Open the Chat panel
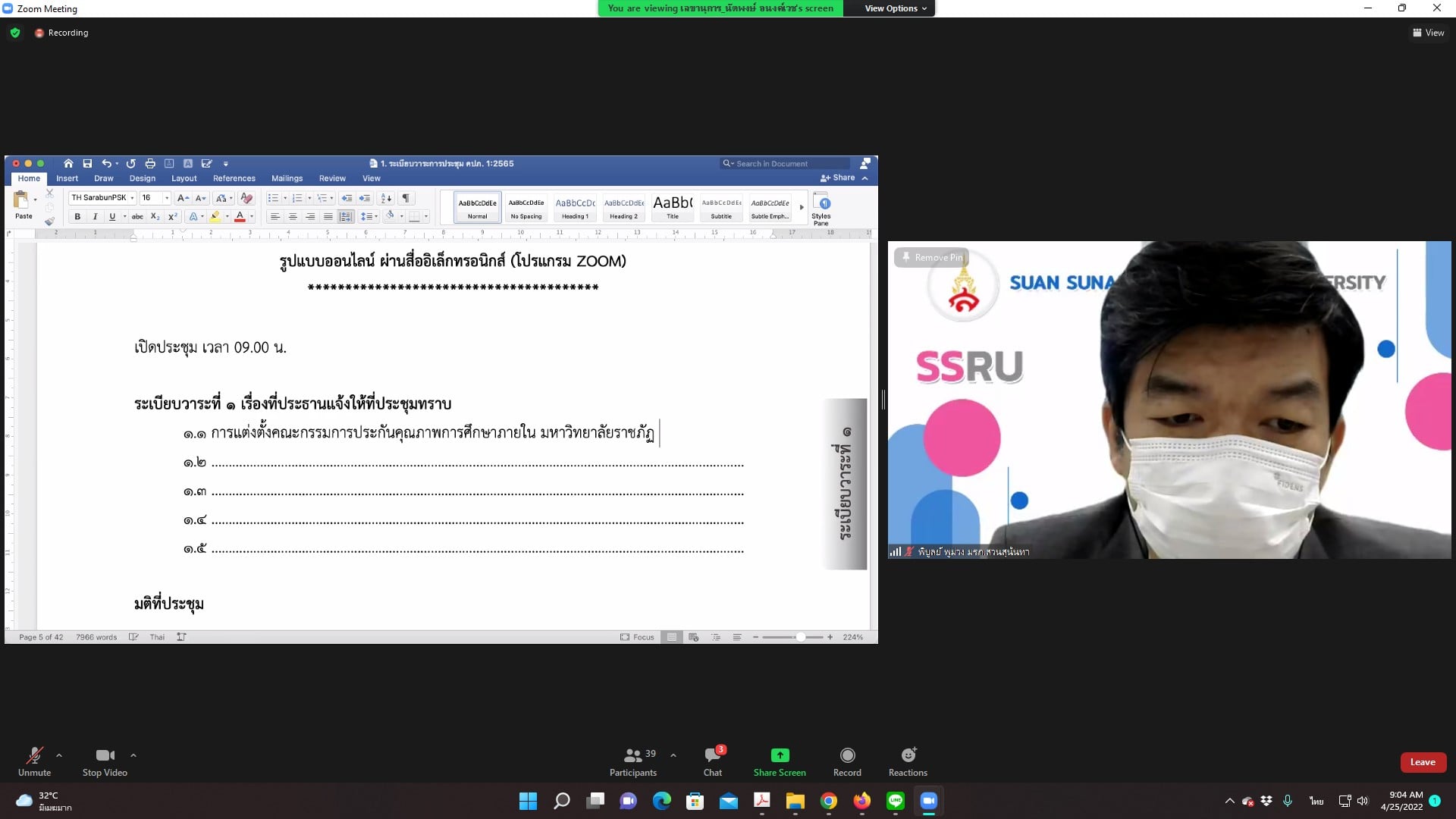Image resolution: width=1456 pixels, height=819 pixels. coord(713,761)
